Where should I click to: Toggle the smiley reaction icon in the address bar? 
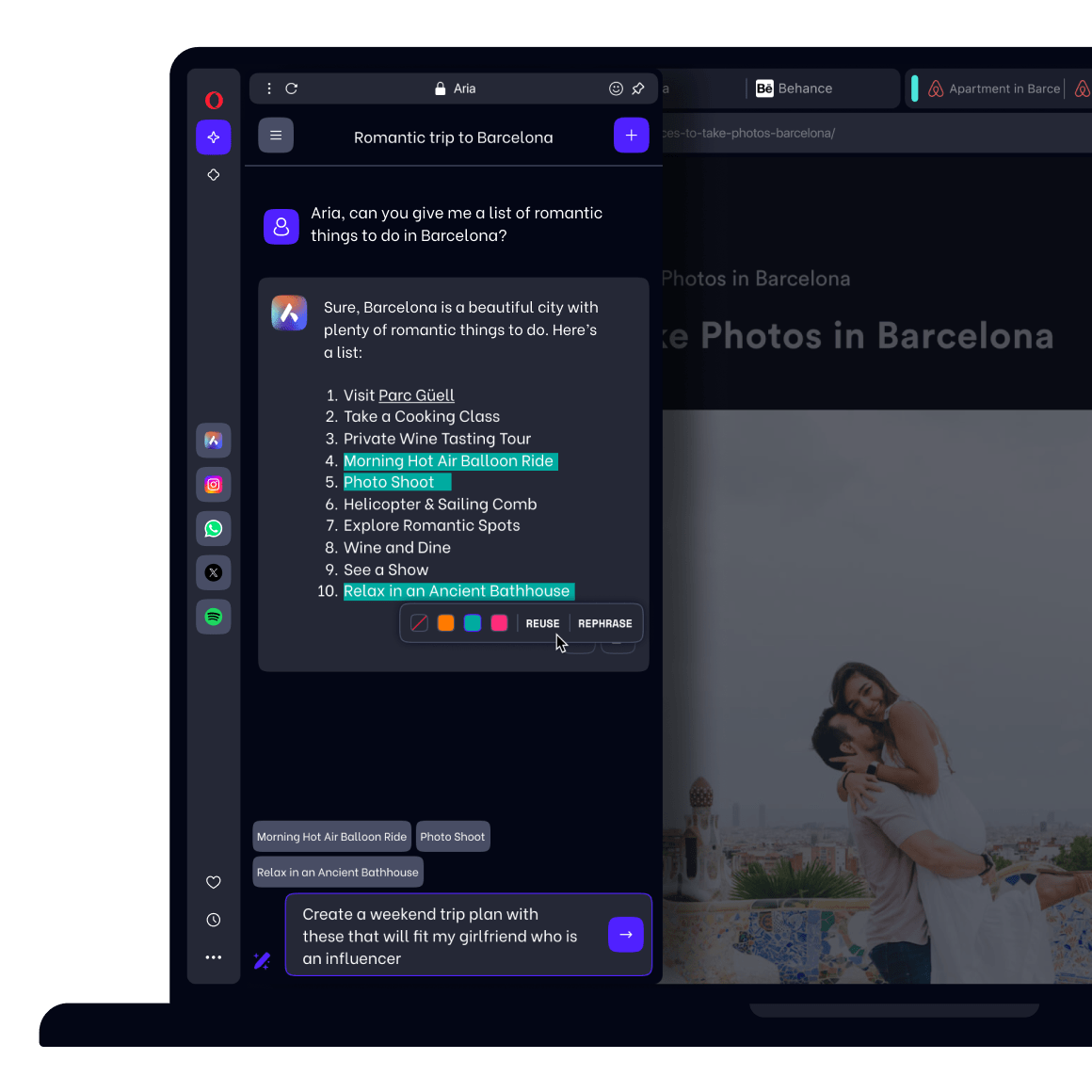(616, 88)
